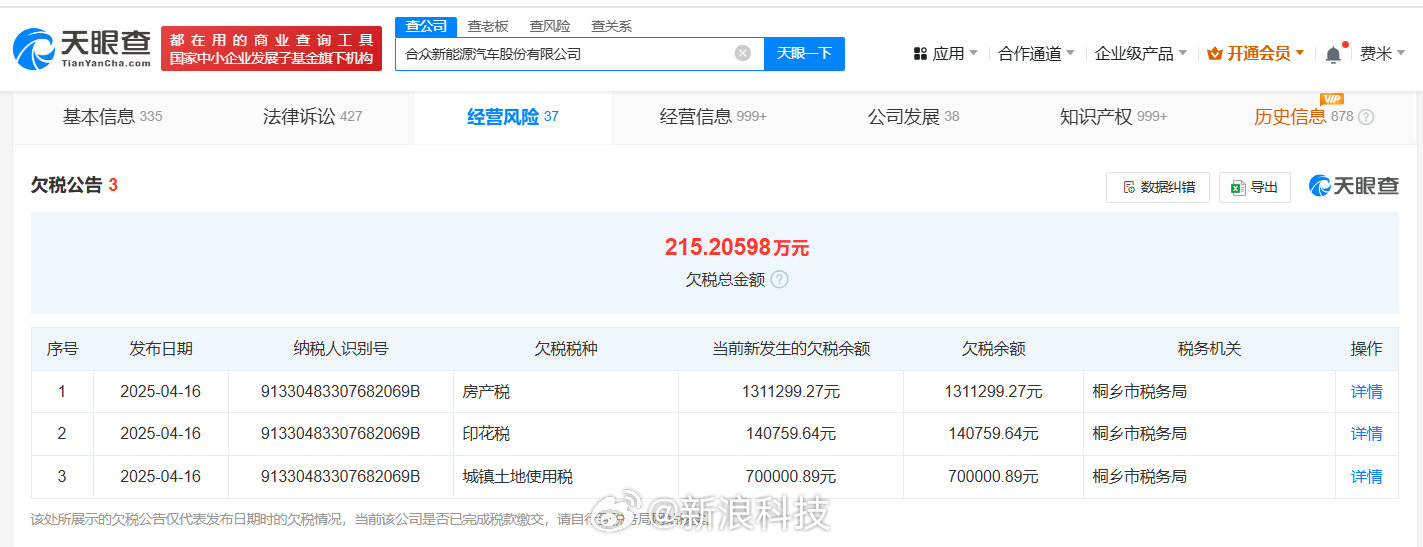
Task: Open the 公司发展 tab
Action: pyautogui.click(x=913, y=117)
